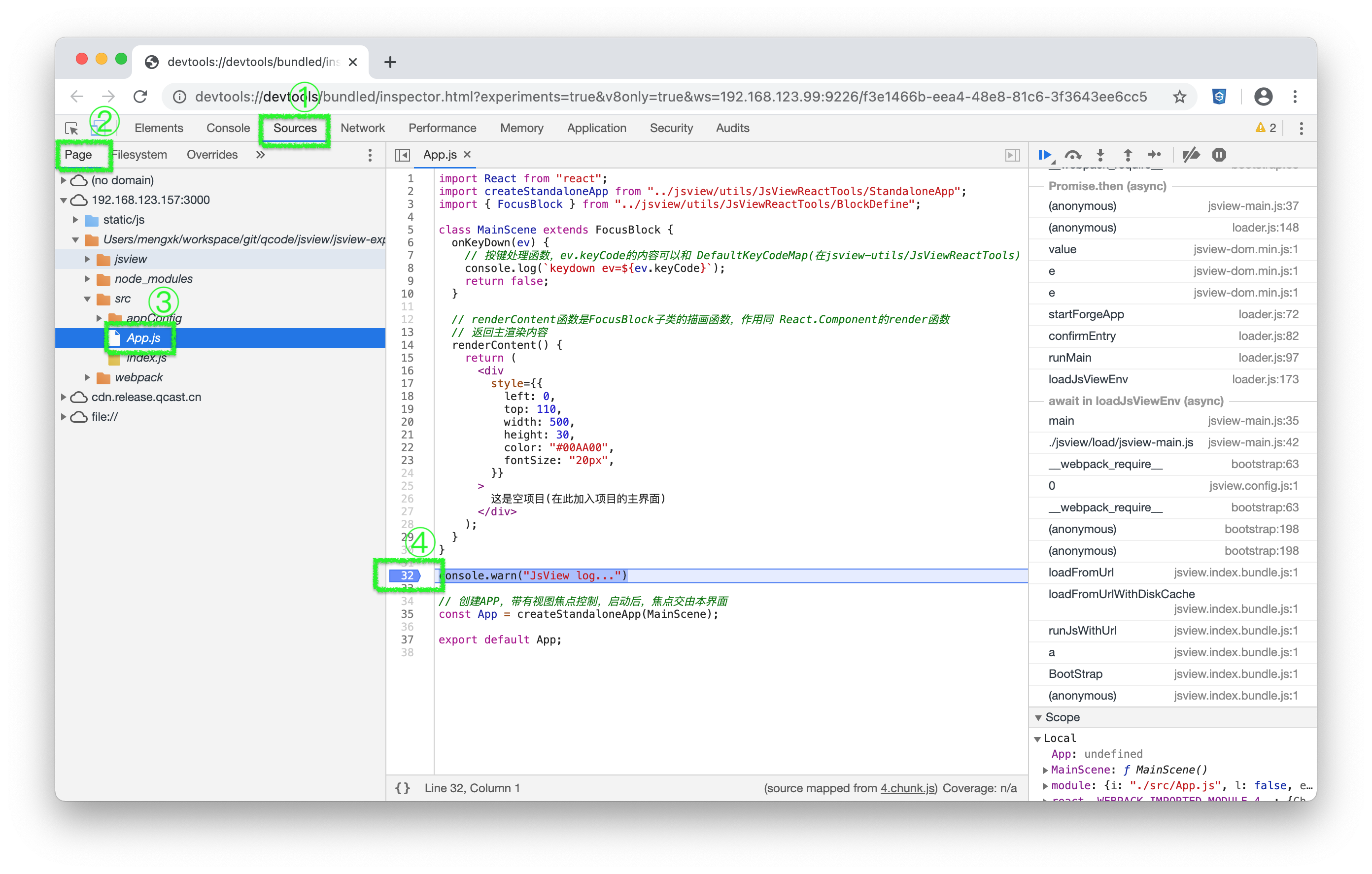Toggle pause on exceptions
This screenshot has height=874, width=1372.
coord(1219,155)
